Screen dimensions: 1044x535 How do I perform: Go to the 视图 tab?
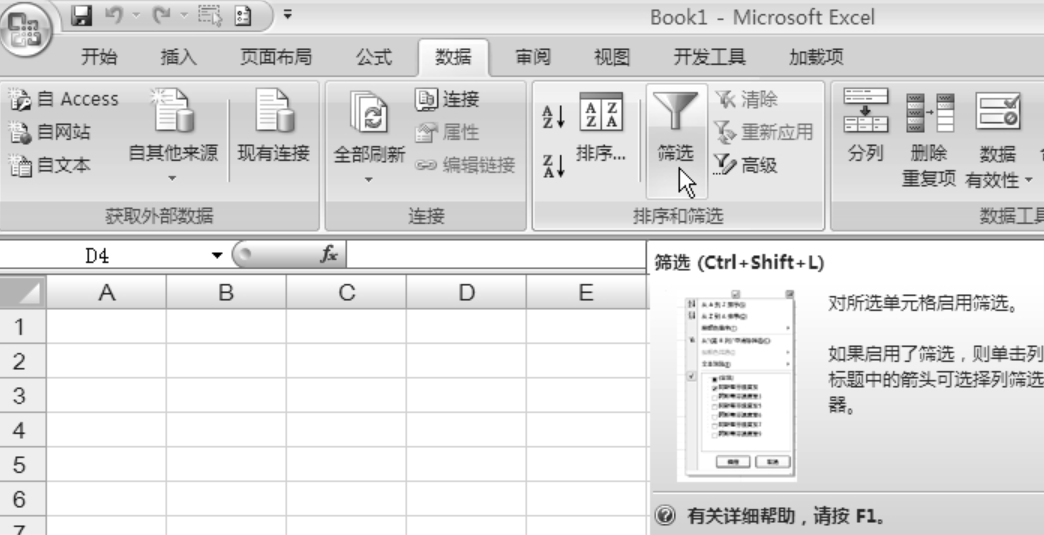[612, 57]
